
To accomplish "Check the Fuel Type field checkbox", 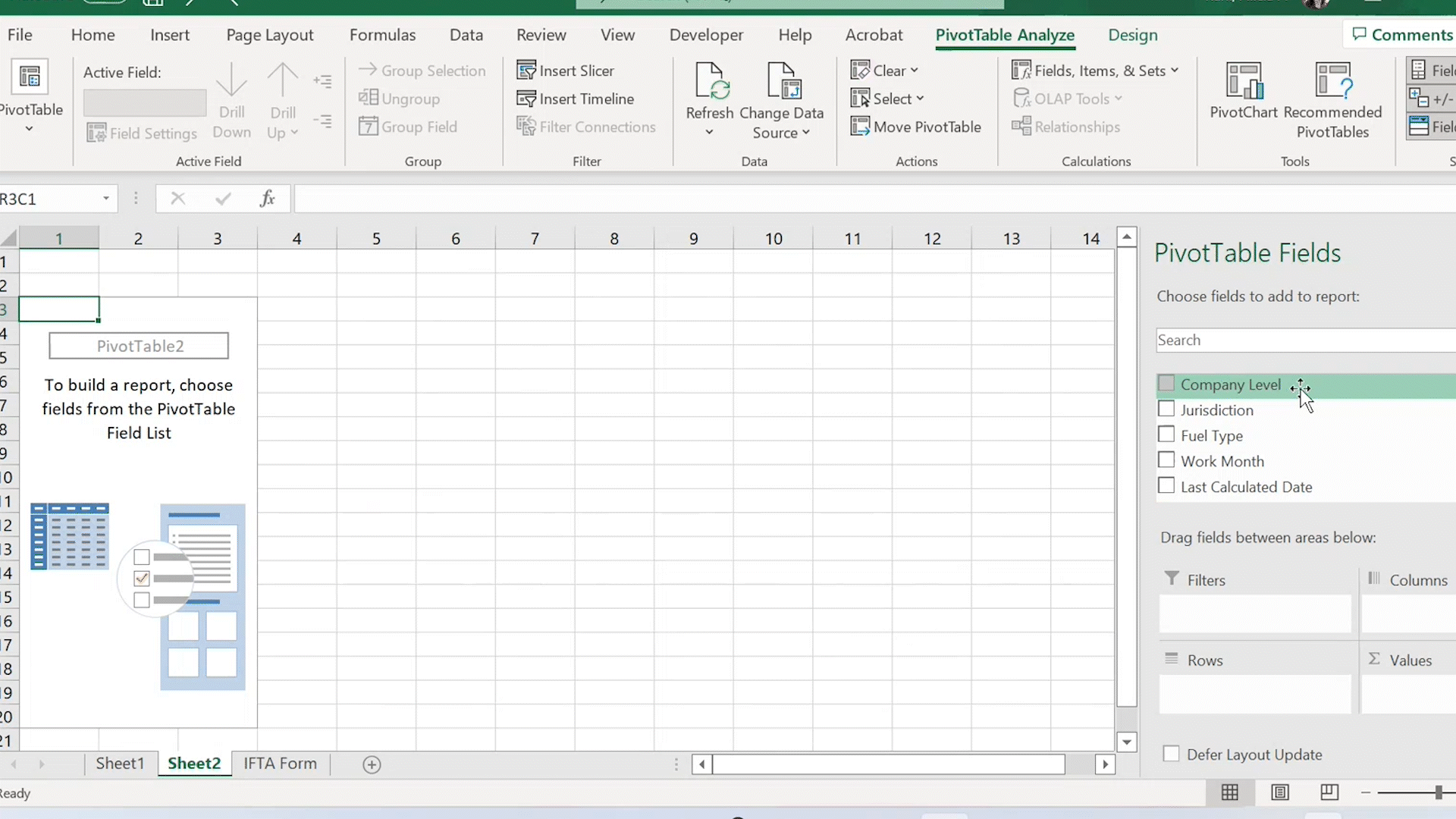I will coord(1166,435).
